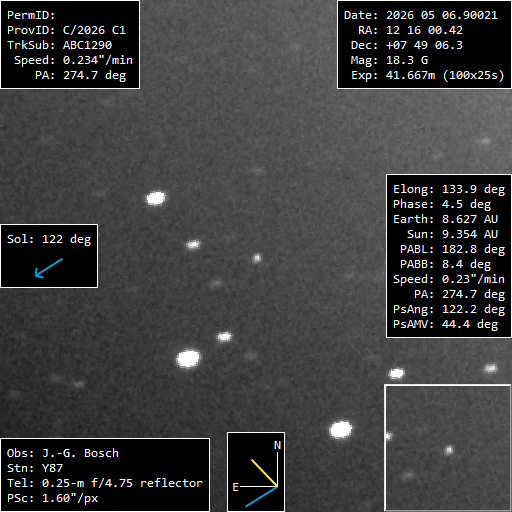Click the yellow line in compass box
Image resolution: width=512 pixels, height=512 pixels.
pyautogui.click(x=264, y=473)
